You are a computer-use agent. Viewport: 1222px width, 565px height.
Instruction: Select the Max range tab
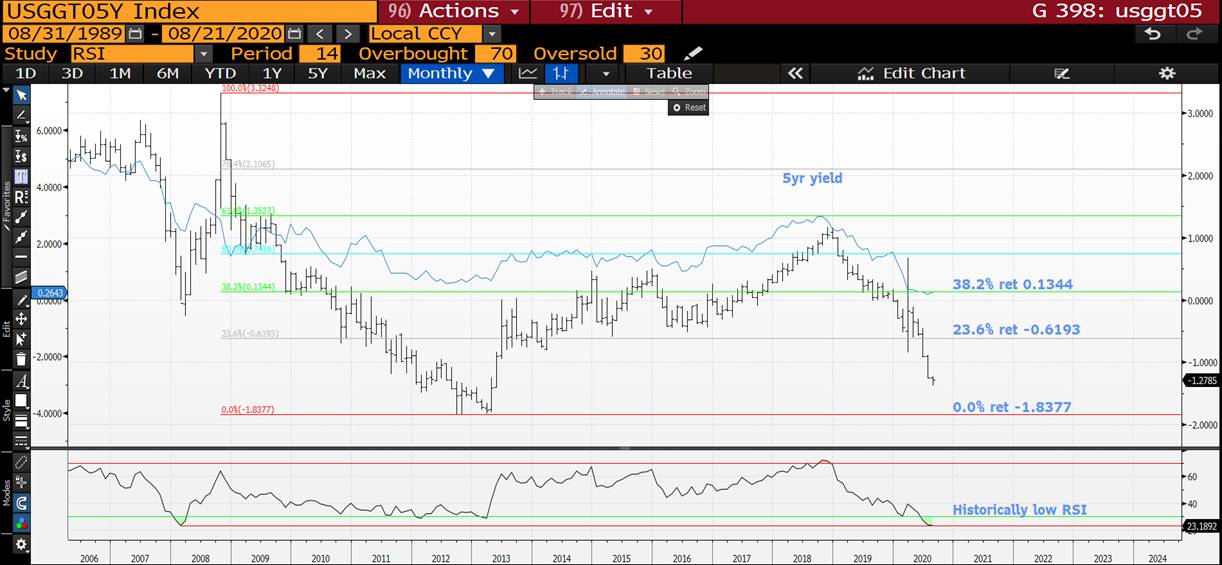pyautogui.click(x=370, y=73)
